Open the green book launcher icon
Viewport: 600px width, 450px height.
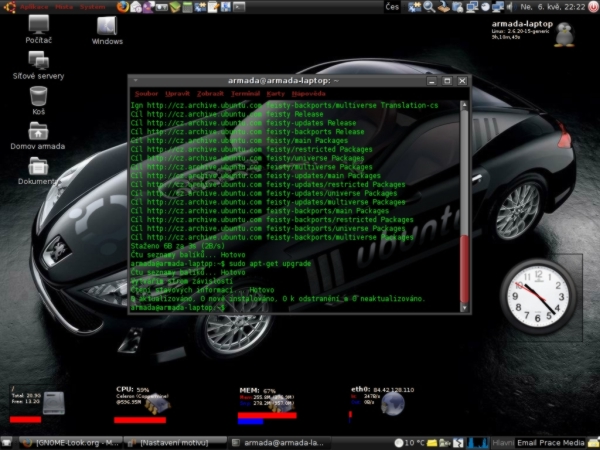[x=175, y=7]
